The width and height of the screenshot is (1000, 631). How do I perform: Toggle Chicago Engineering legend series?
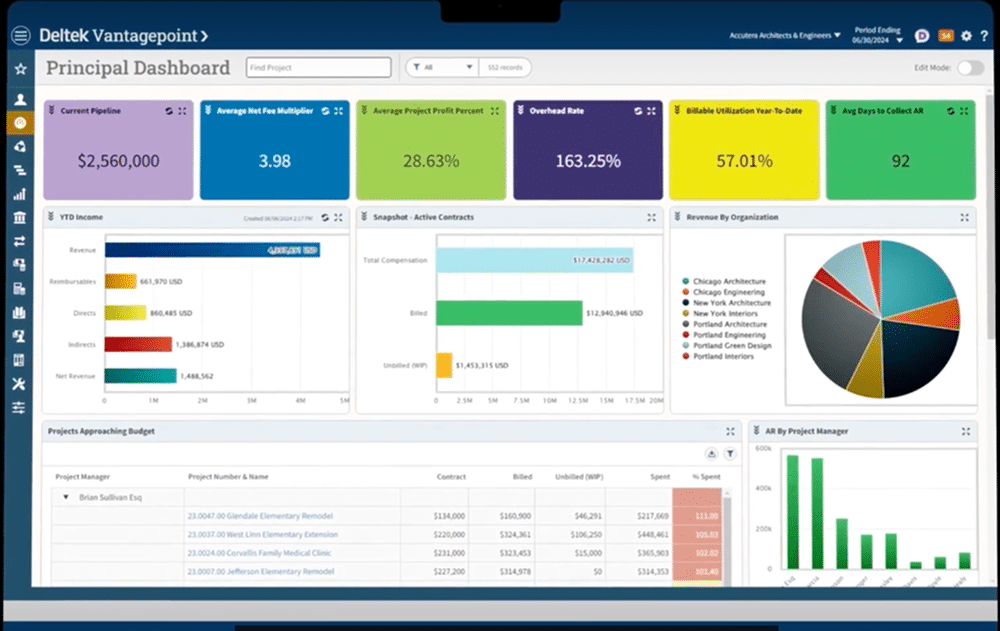click(723, 292)
